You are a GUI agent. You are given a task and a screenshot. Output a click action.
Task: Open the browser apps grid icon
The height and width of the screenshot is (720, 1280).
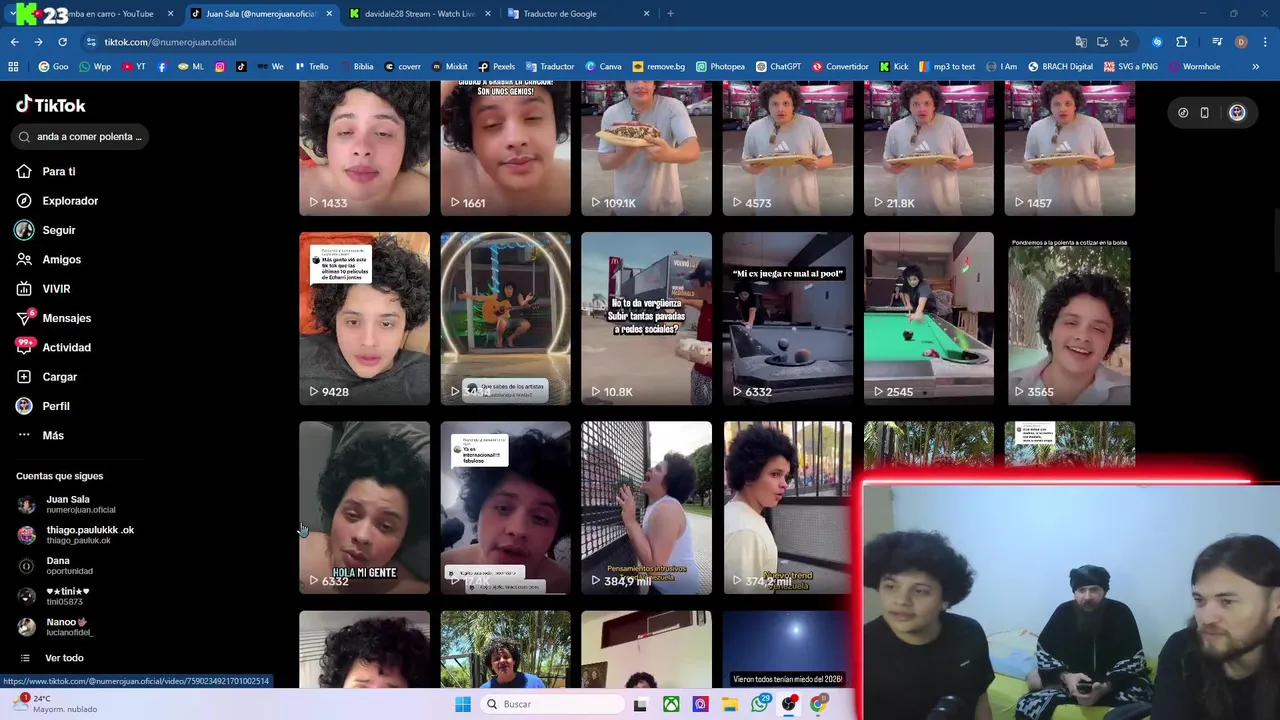point(13,67)
